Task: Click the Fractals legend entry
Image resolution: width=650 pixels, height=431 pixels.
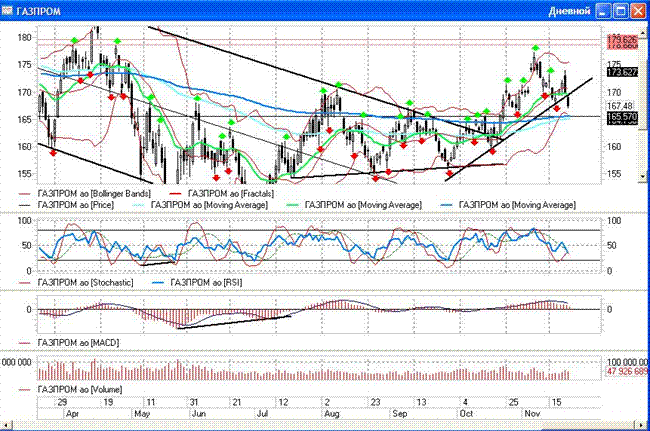Action: coord(222,194)
